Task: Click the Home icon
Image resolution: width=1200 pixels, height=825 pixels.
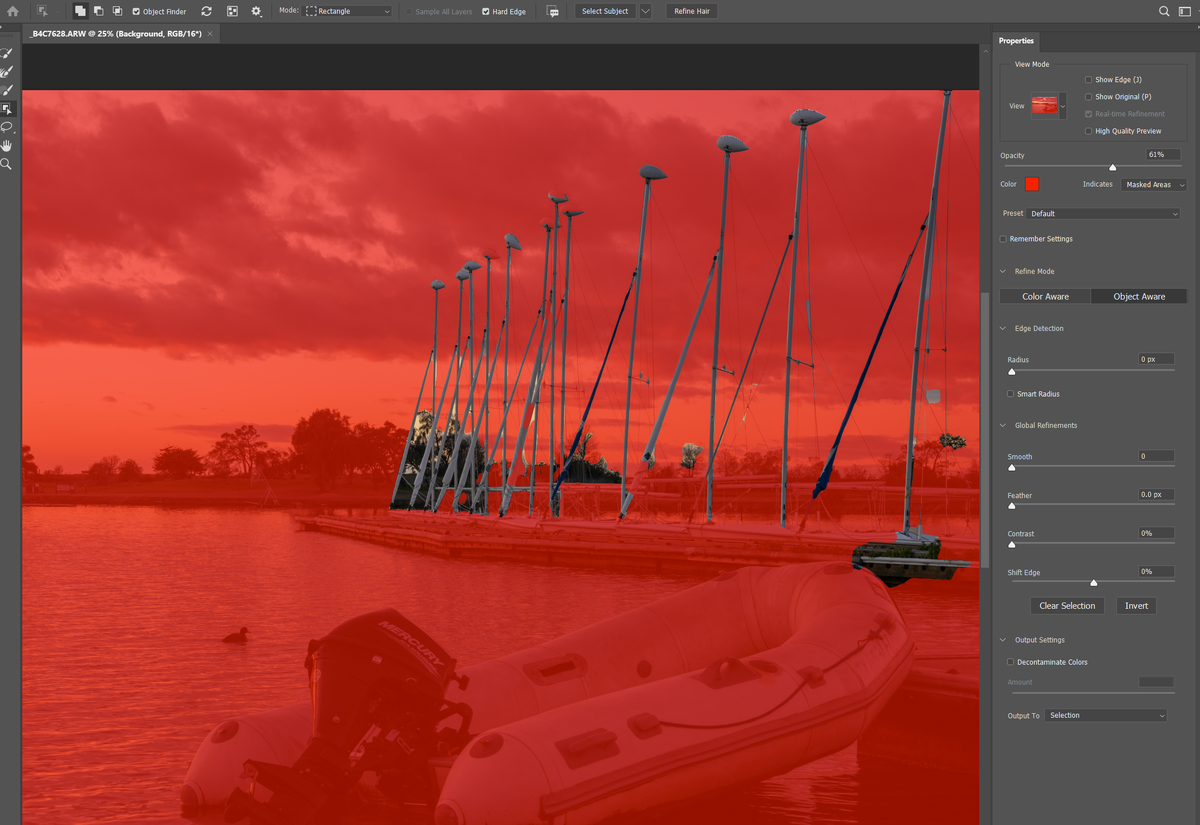Action: (13, 11)
